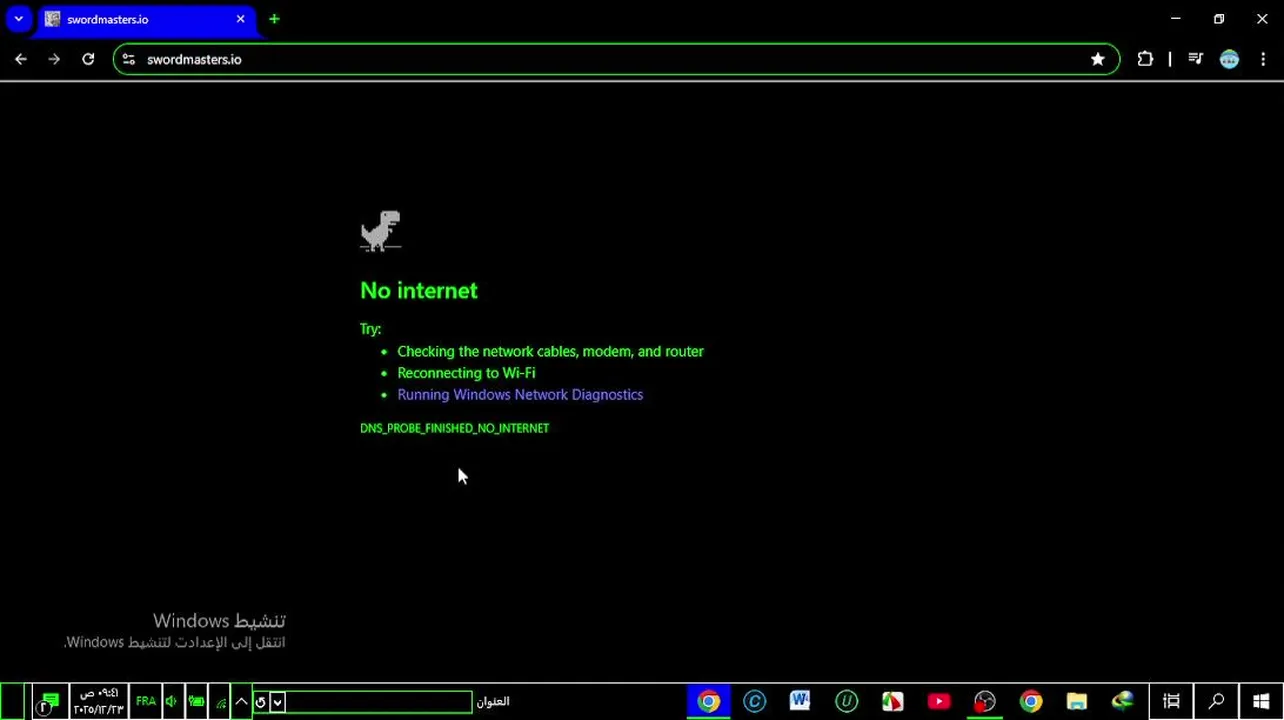
Task: Open the Chrome profile avatar
Action: click(x=1229, y=60)
